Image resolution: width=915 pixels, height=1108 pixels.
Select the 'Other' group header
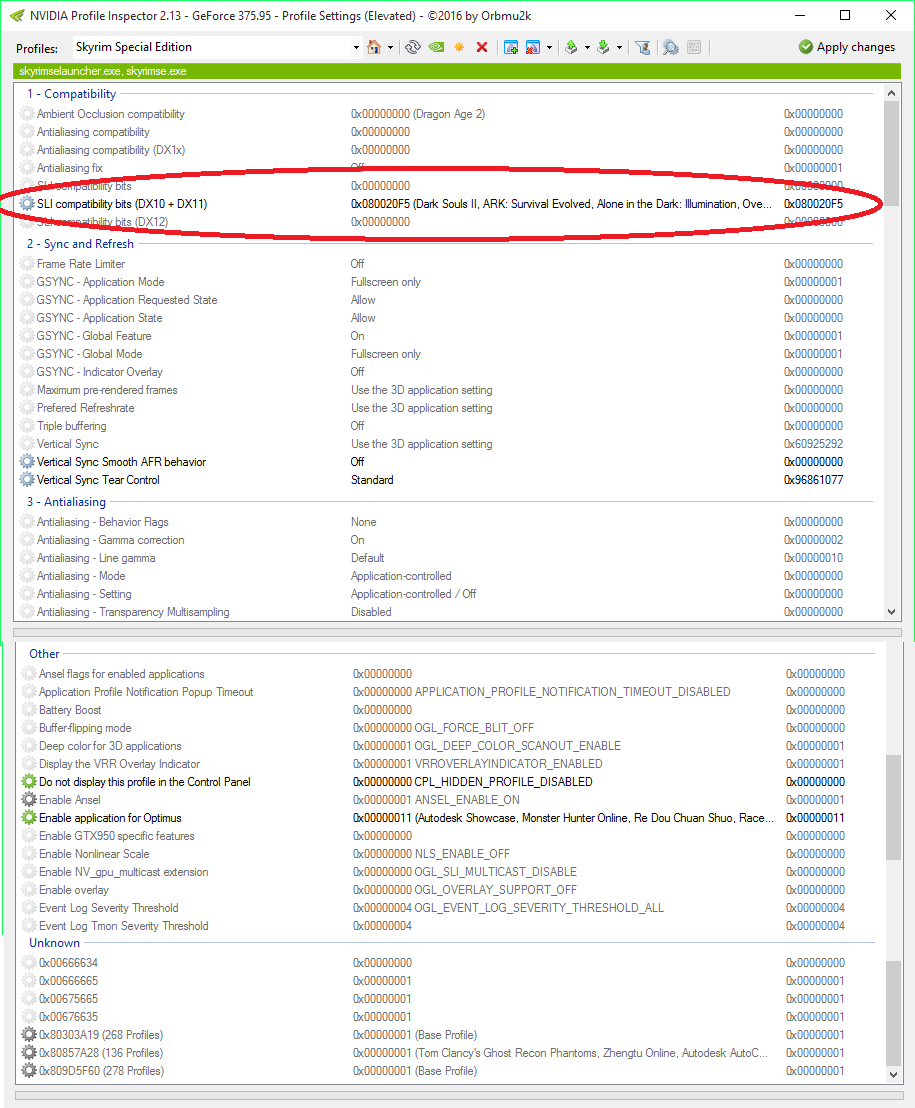(x=45, y=654)
